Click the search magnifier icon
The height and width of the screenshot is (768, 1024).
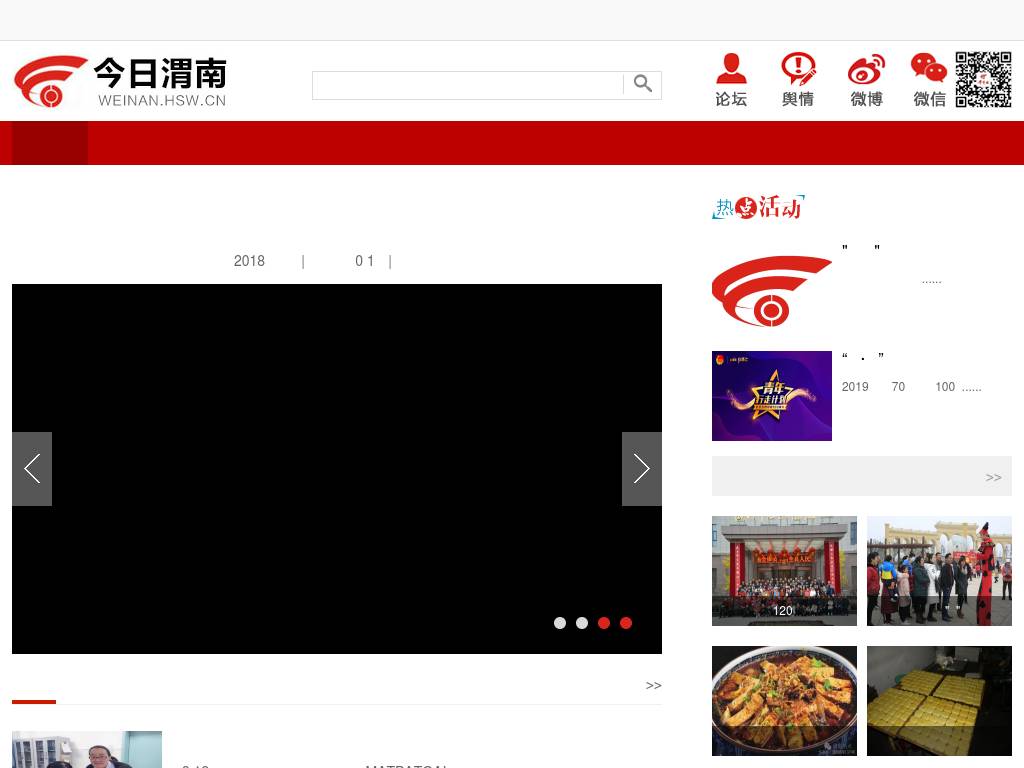[x=643, y=84]
